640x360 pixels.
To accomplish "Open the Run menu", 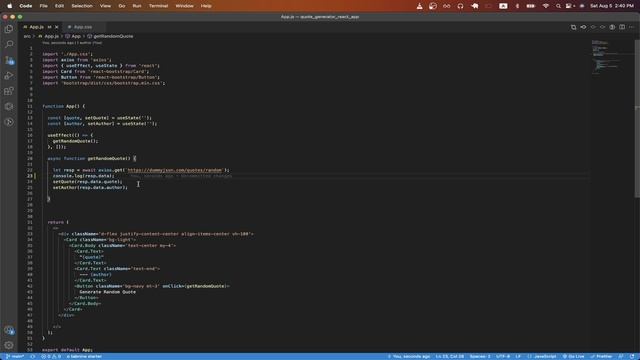I will [137, 6].
